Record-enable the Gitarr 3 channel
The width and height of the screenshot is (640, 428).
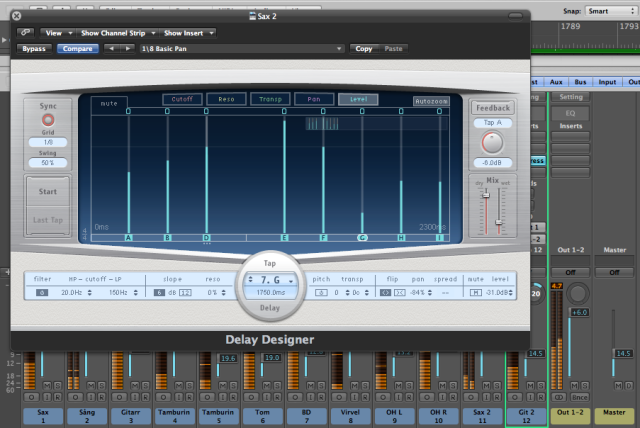click(145, 397)
